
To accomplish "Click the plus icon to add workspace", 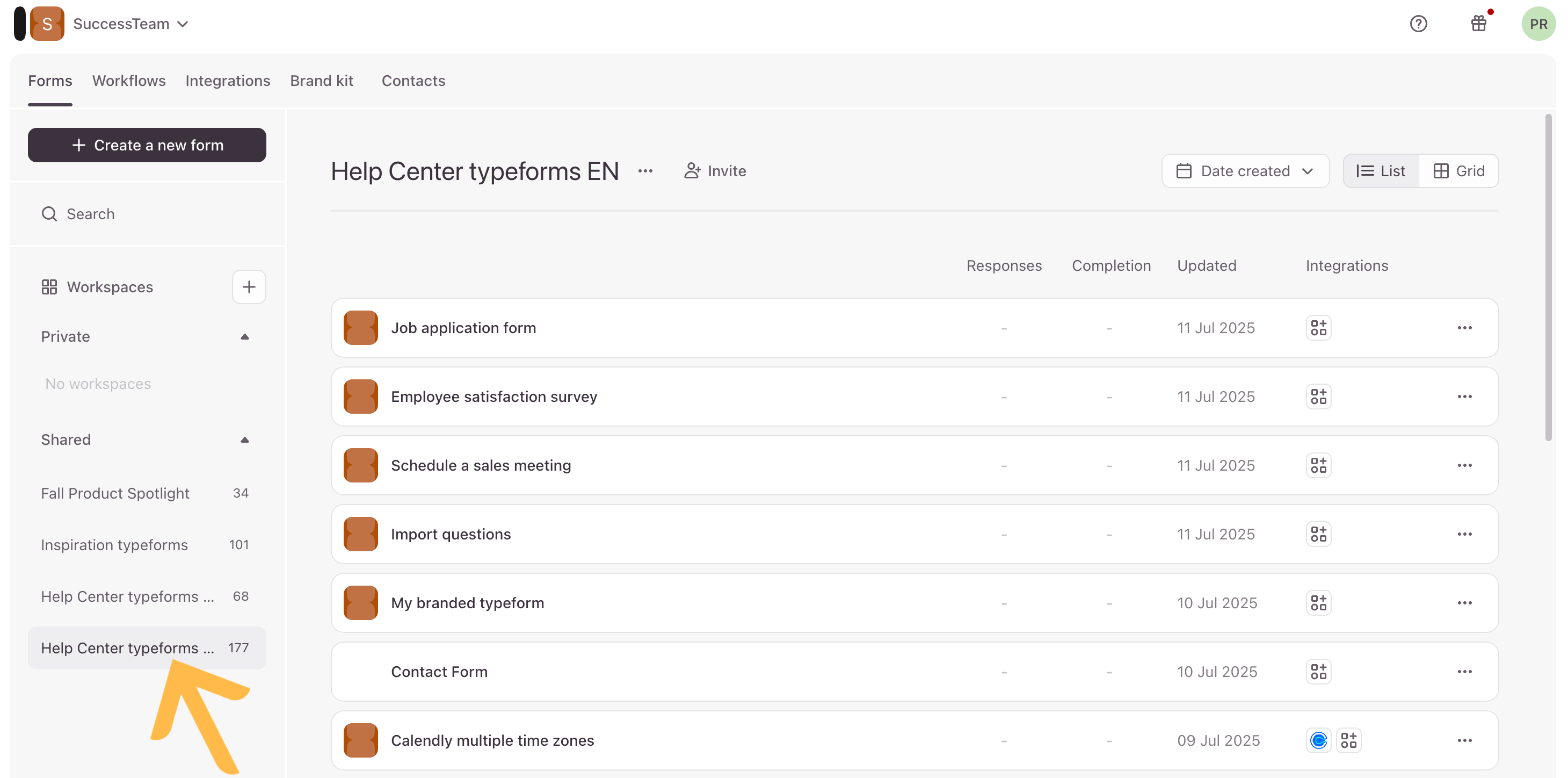I will [248, 287].
